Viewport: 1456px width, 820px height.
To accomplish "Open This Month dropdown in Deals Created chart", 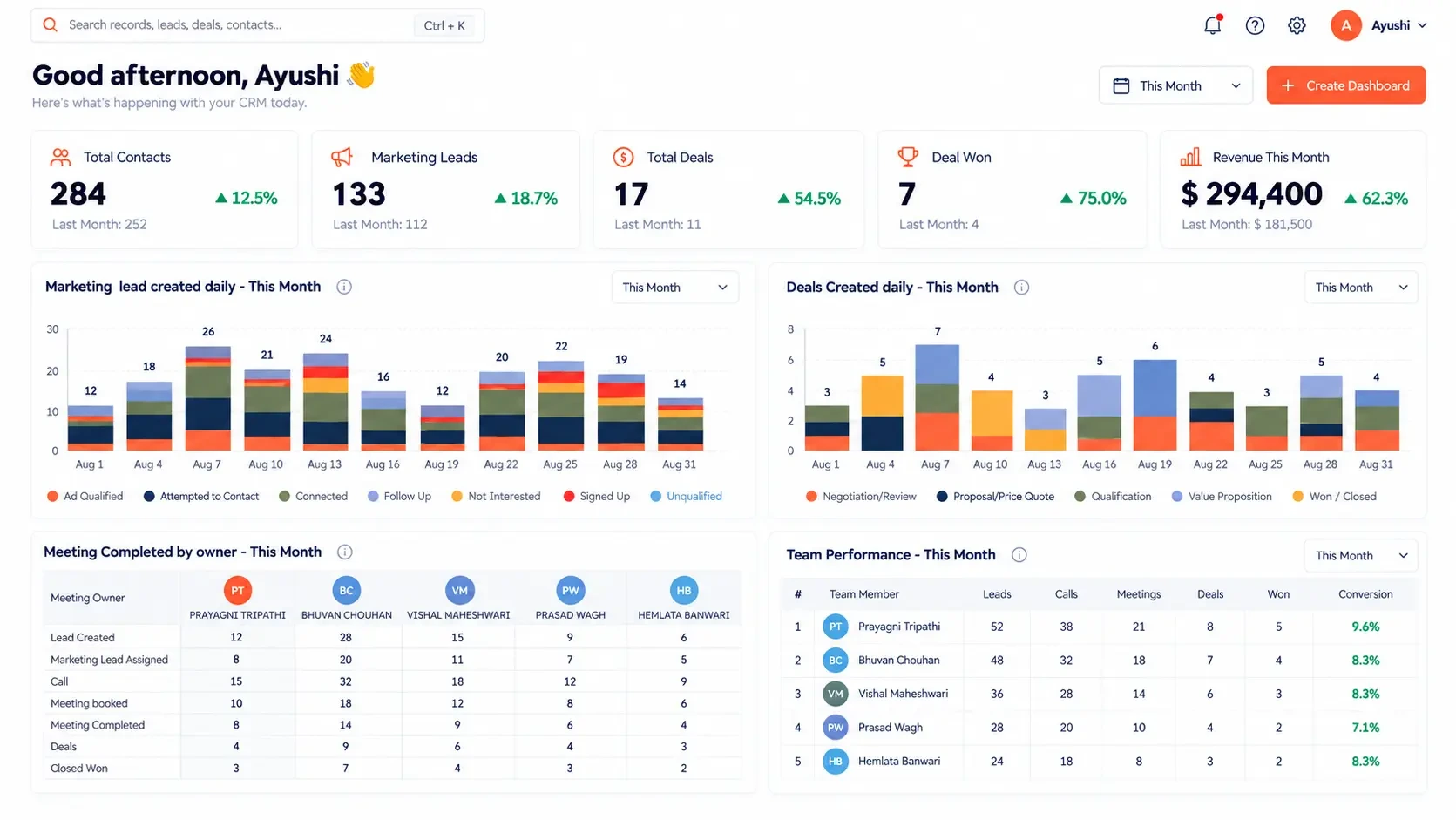I will [x=1360, y=288].
